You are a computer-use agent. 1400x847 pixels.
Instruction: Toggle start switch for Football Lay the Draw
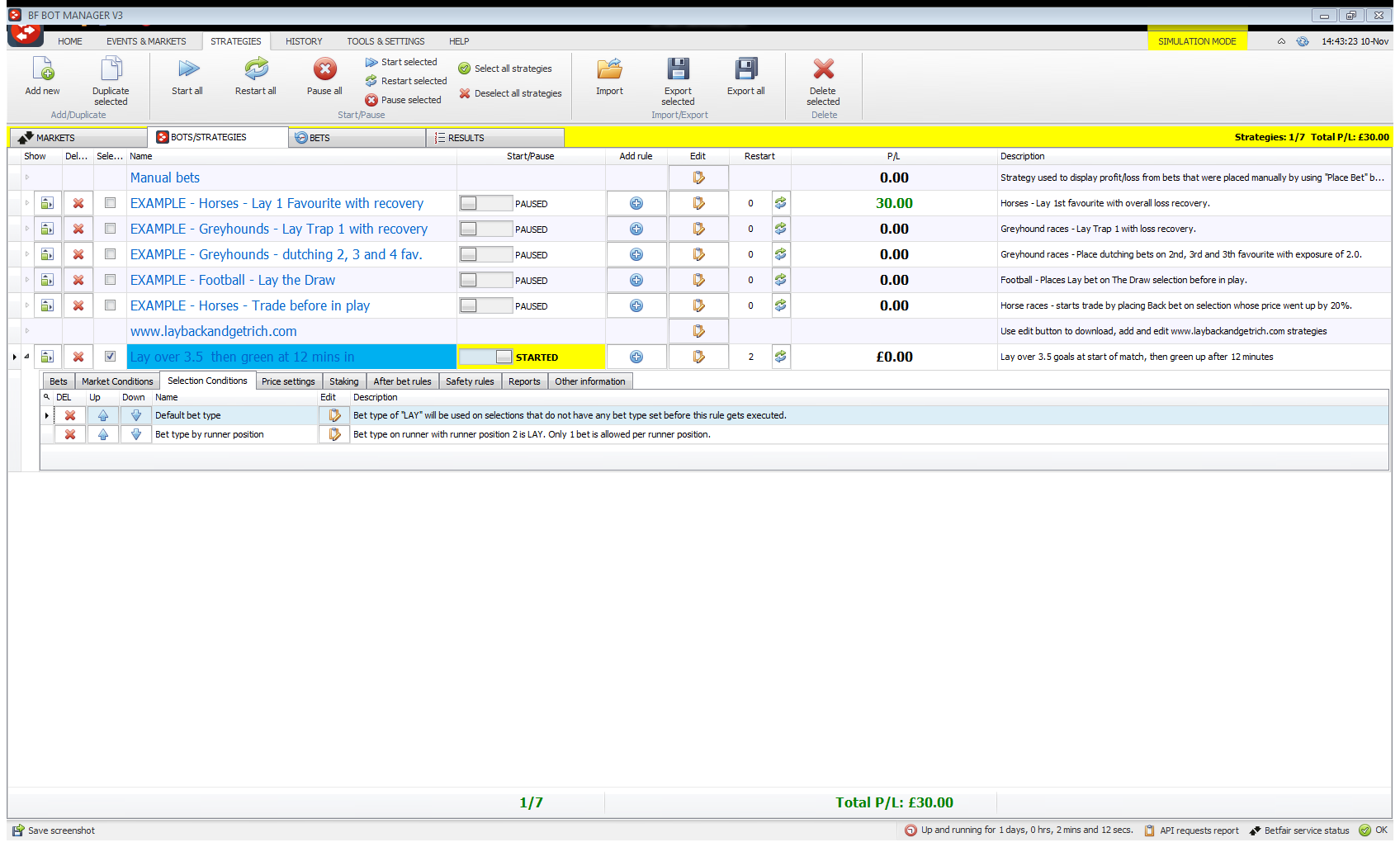[x=486, y=280]
